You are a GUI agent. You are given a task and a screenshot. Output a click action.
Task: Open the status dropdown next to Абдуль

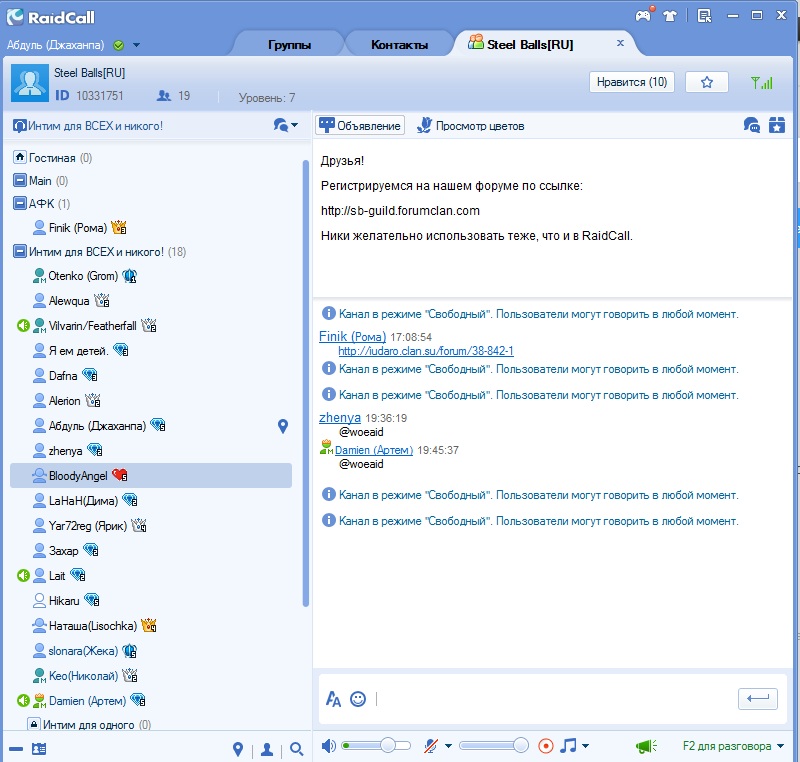coord(136,45)
